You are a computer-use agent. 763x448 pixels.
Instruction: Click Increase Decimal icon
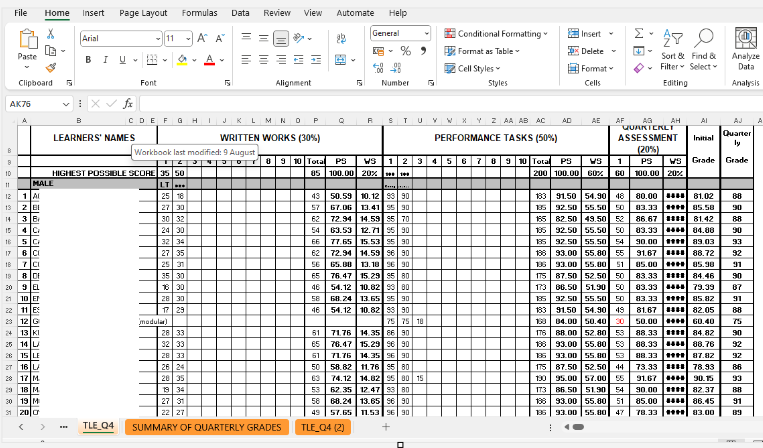(x=378, y=68)
